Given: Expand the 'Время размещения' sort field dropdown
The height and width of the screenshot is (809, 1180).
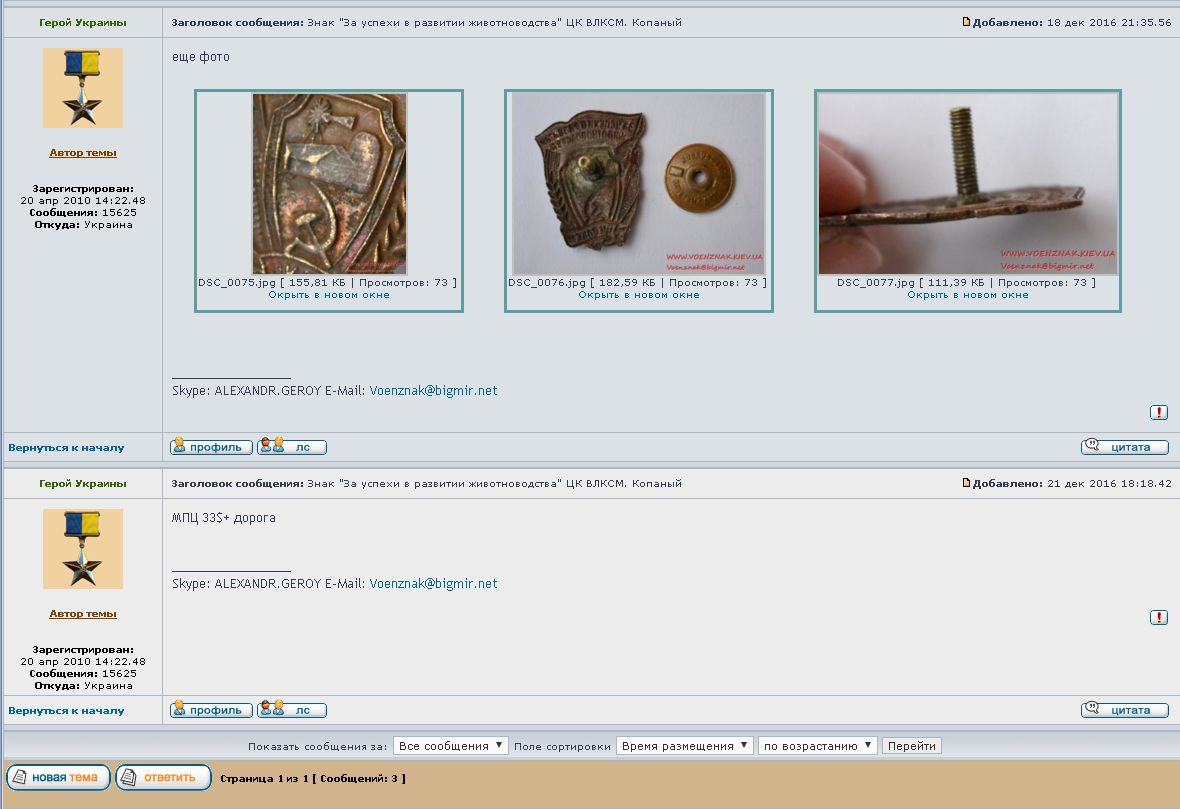Looking at the screenshot, I should [684, 746].
